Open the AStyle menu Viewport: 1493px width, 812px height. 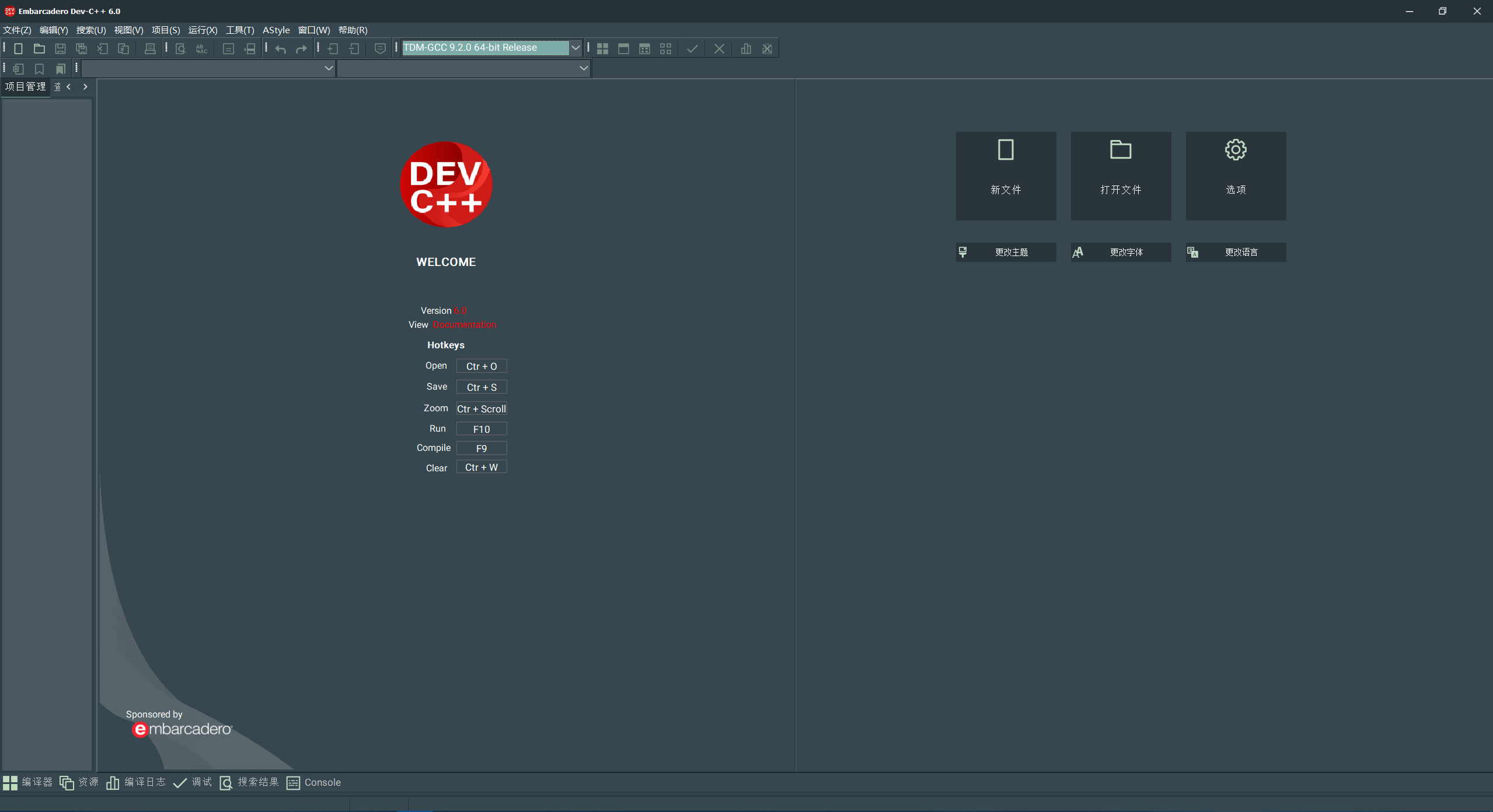(x=276, y=30)
